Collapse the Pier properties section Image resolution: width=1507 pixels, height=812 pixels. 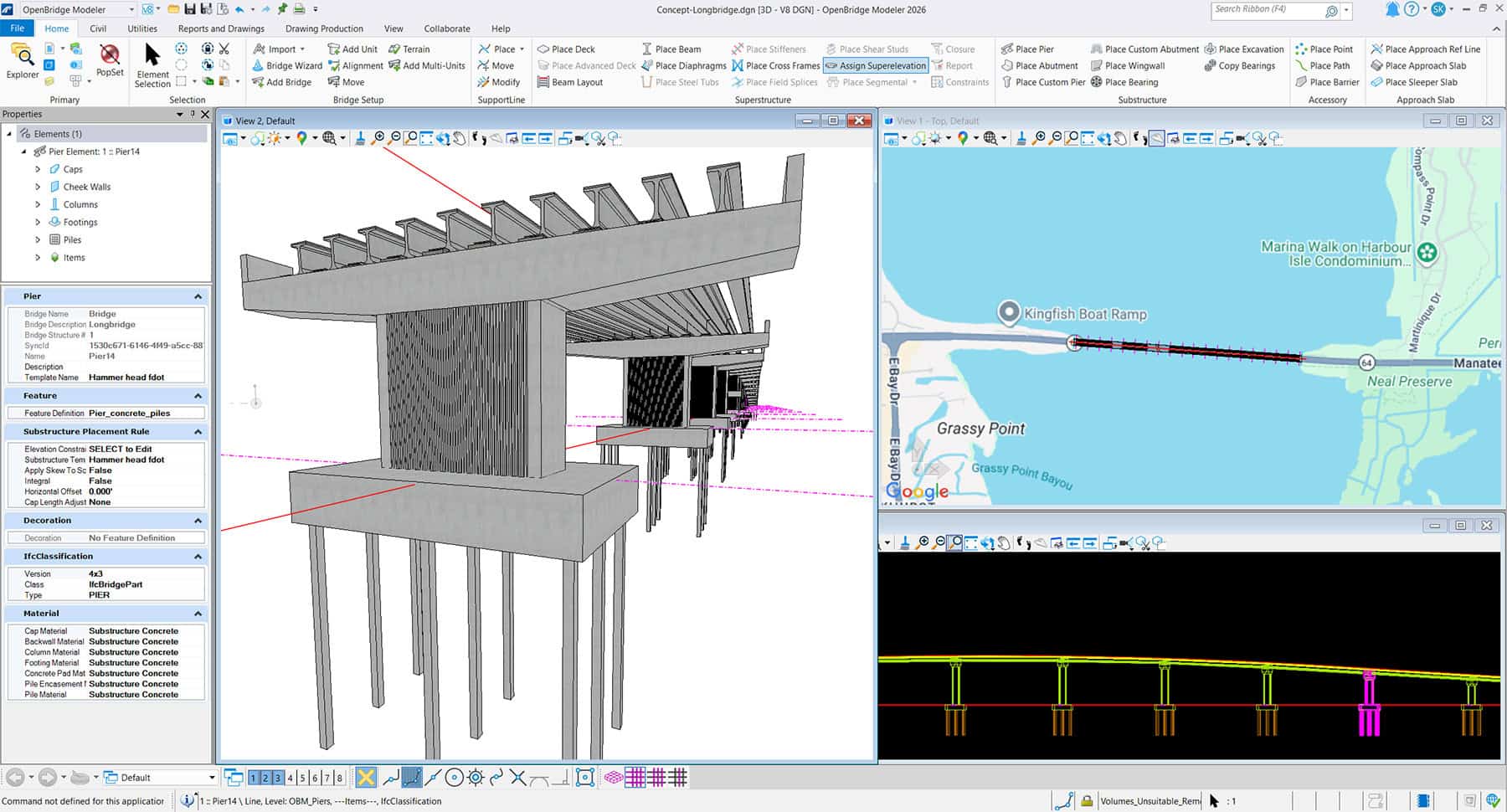point(198,296)
